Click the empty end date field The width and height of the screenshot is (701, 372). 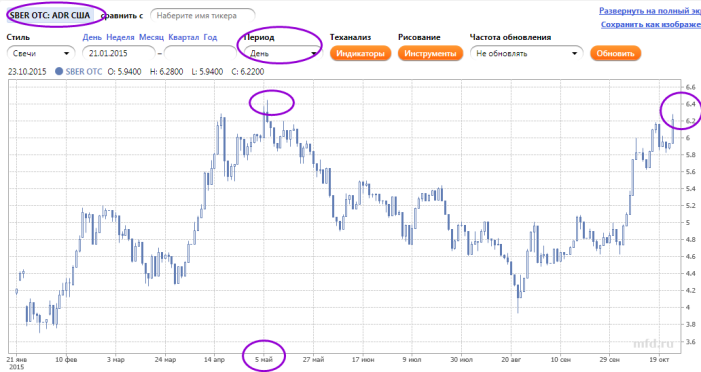coord(200,53)
